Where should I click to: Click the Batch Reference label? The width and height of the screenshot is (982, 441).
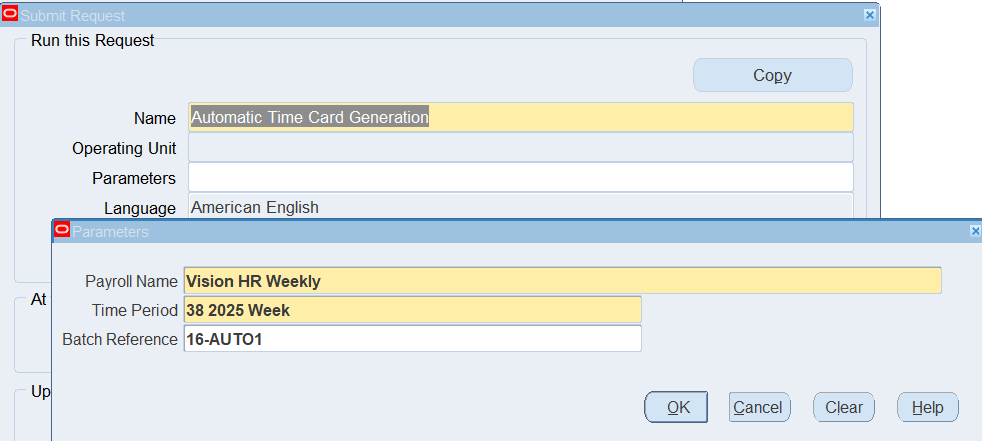[x=120, y=339]
